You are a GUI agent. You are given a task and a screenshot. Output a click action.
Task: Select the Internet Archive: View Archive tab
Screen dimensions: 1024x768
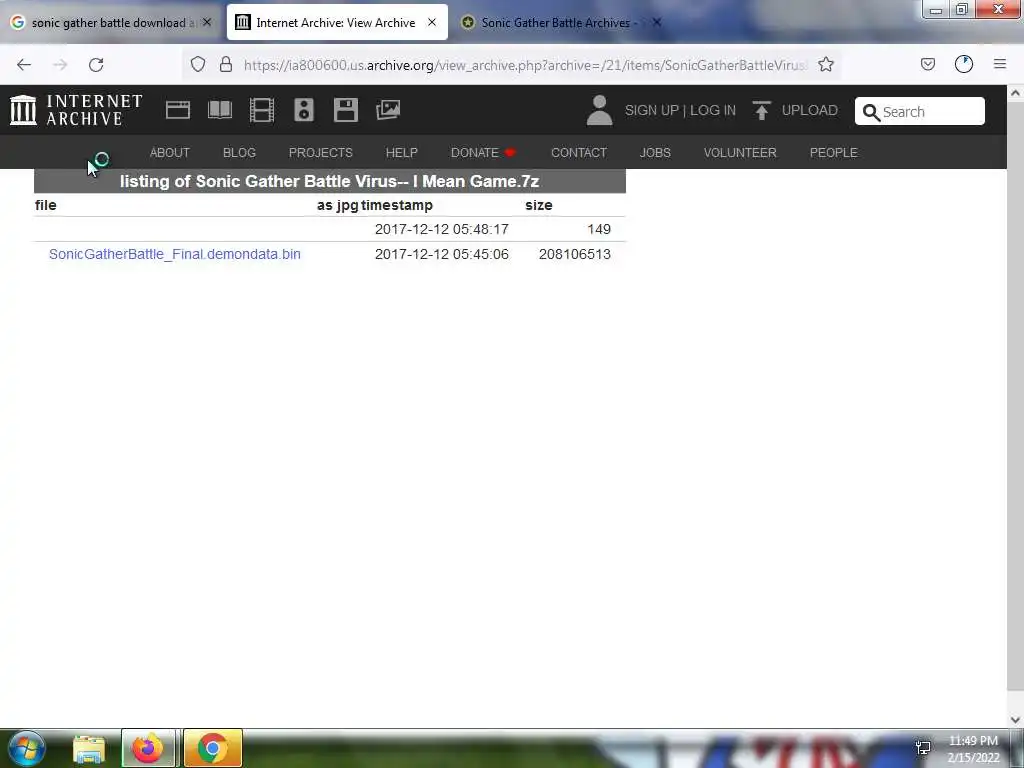click(x=337, y=22)
